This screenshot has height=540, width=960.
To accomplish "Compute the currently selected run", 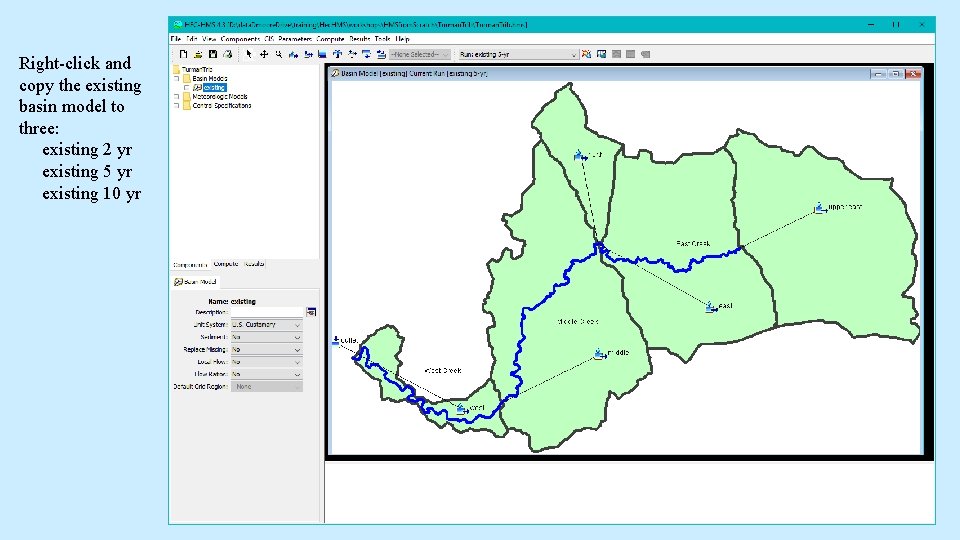I will (x=587, y=54).
